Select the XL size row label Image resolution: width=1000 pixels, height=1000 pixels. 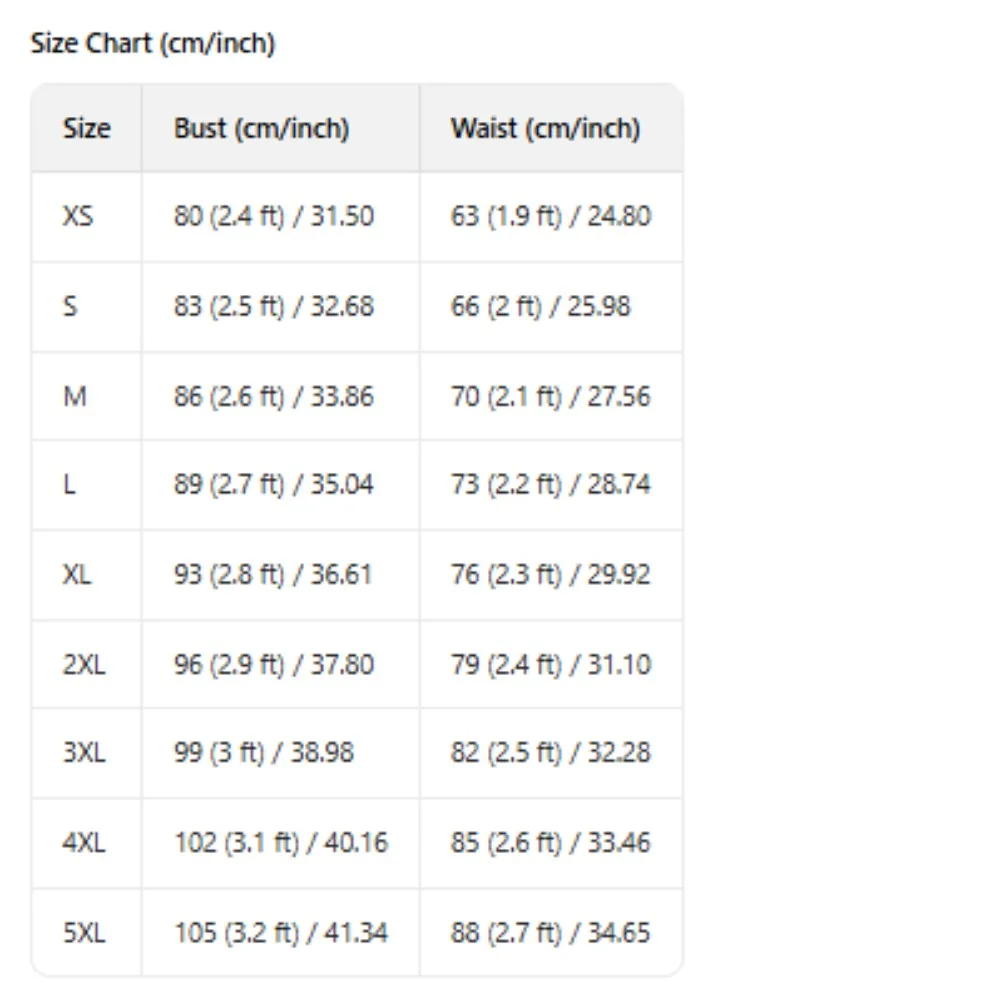78,575
